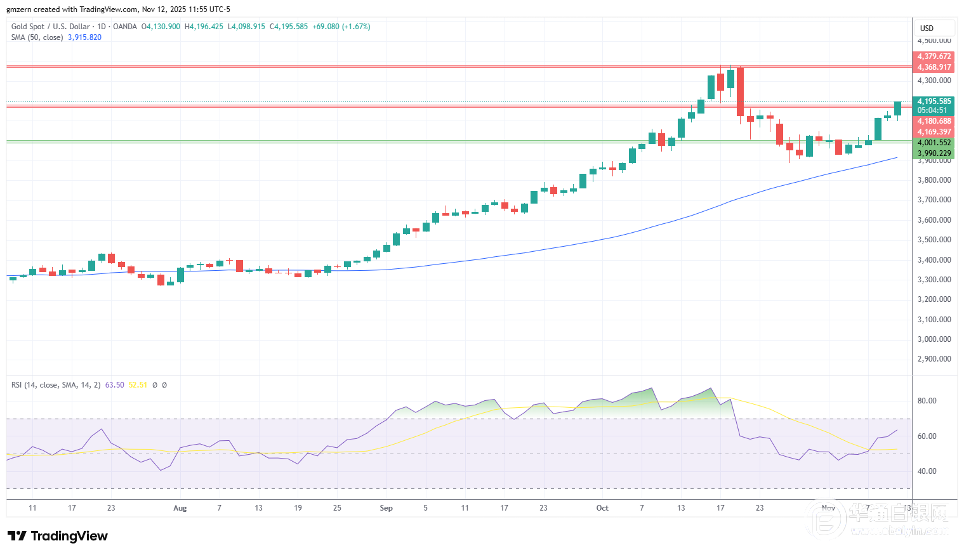Click the Aug label on time axis
Viewport: 964px width, 556px height.
(180, 507)
